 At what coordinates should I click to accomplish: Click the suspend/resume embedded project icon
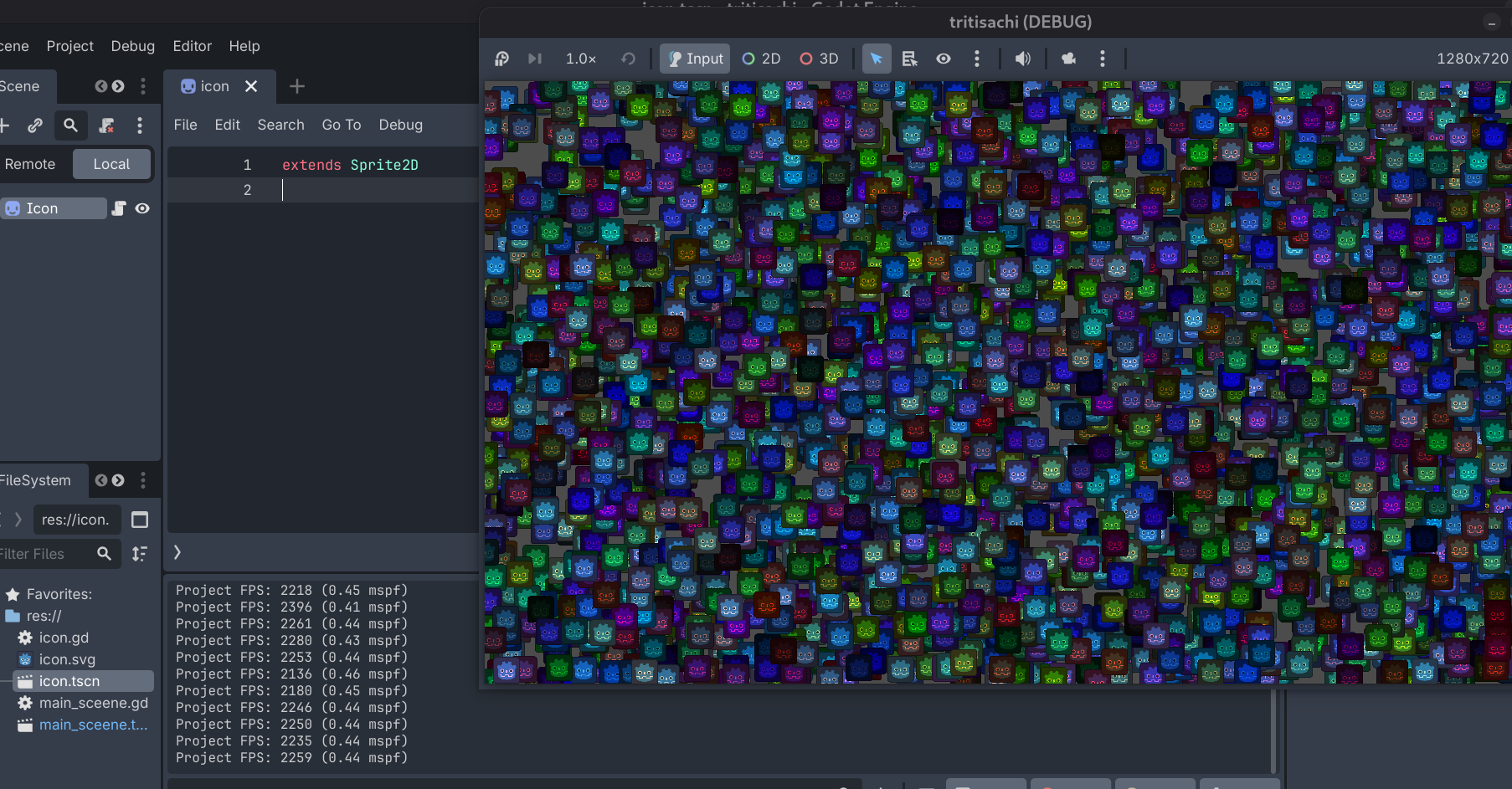point(501,59)
